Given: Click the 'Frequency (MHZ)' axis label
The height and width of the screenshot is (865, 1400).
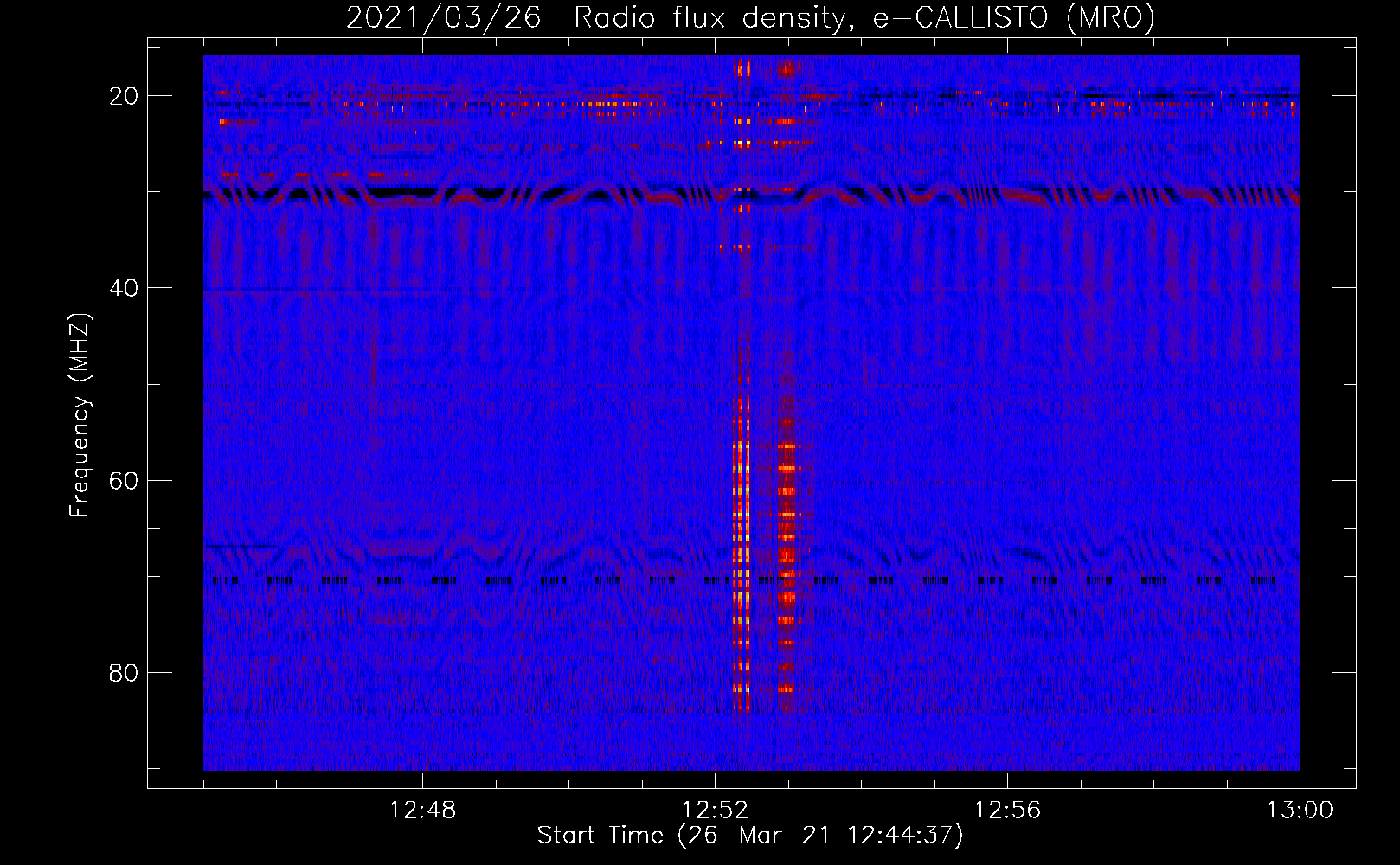Looking at the screenshot, I should [80, 415].
